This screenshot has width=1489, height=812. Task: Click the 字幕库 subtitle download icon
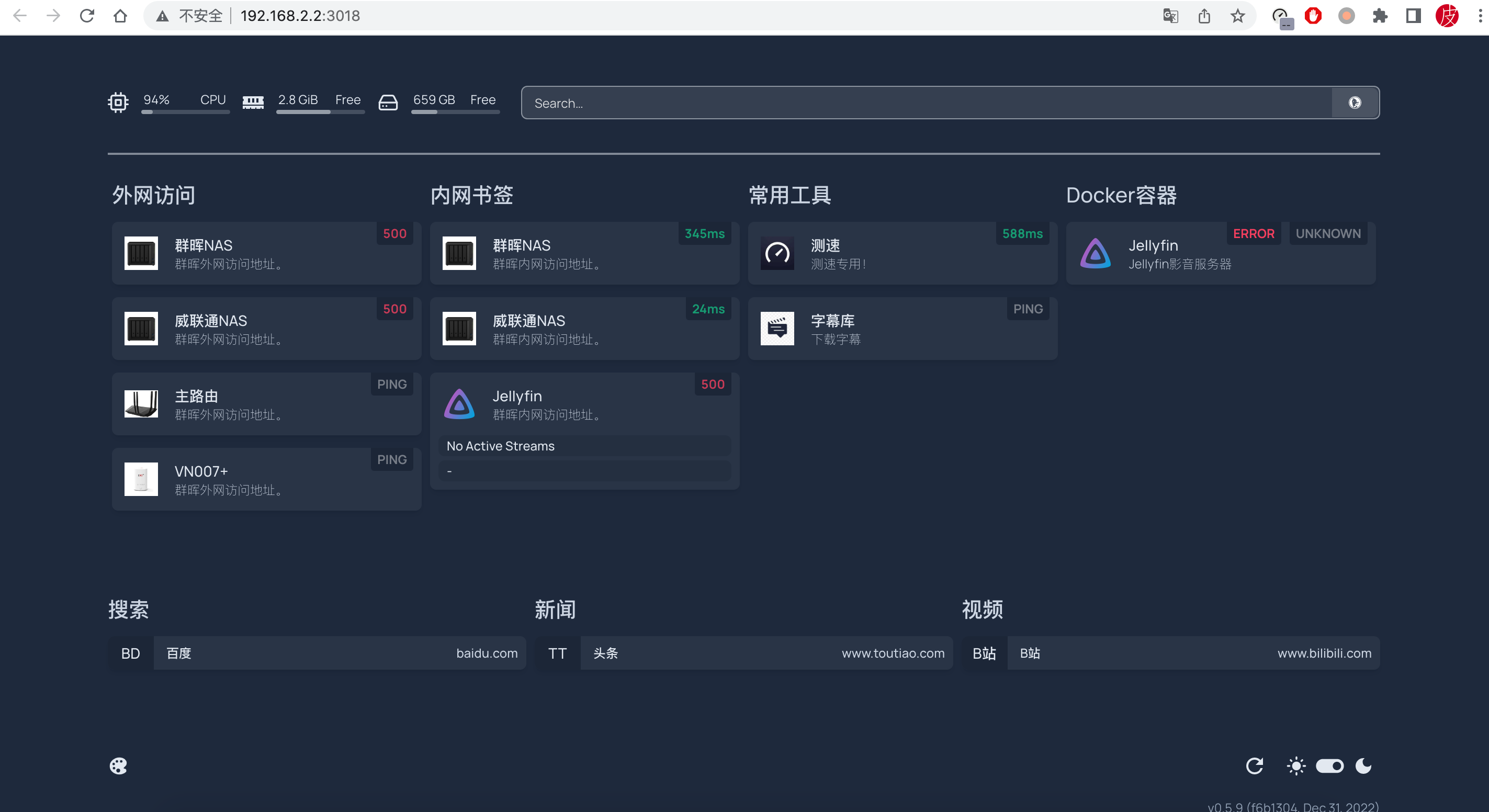[x=777, y=328]
